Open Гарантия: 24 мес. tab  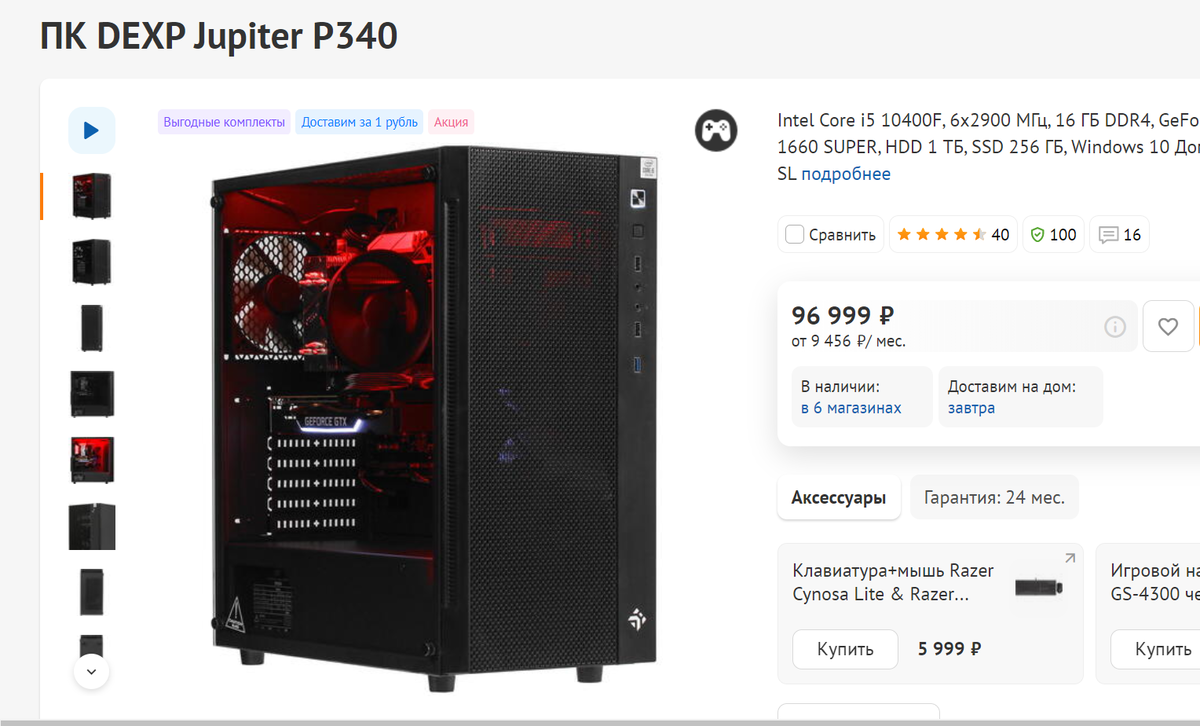[994, 497]
